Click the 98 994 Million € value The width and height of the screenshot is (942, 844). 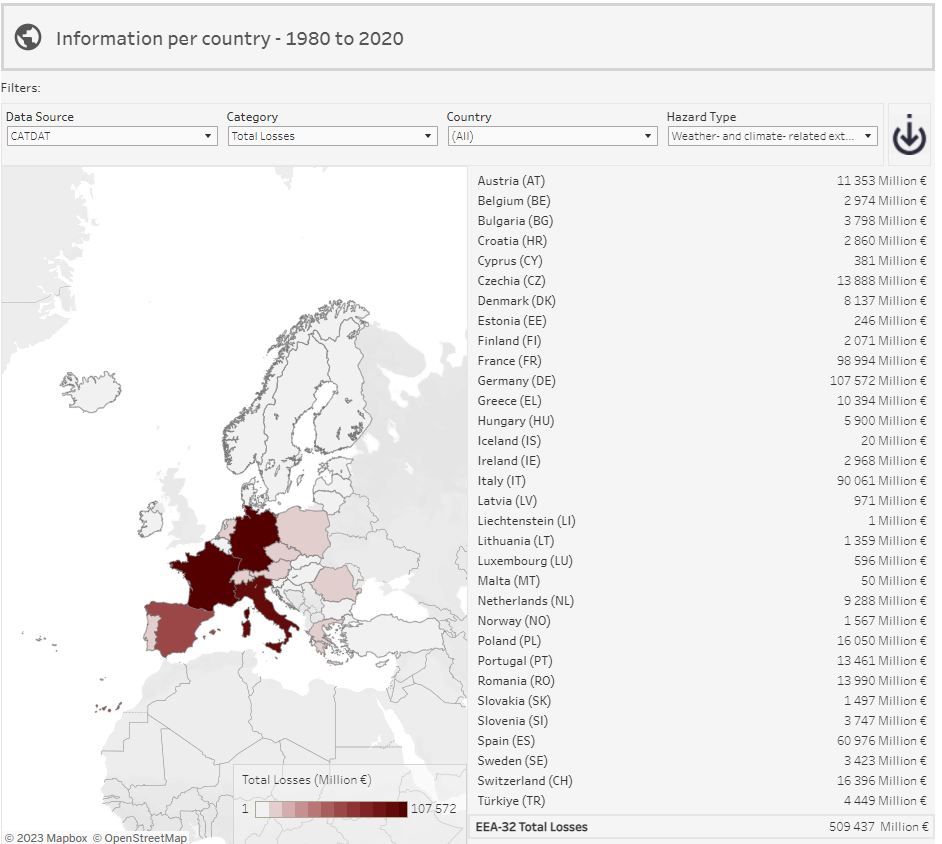(881, 361)
